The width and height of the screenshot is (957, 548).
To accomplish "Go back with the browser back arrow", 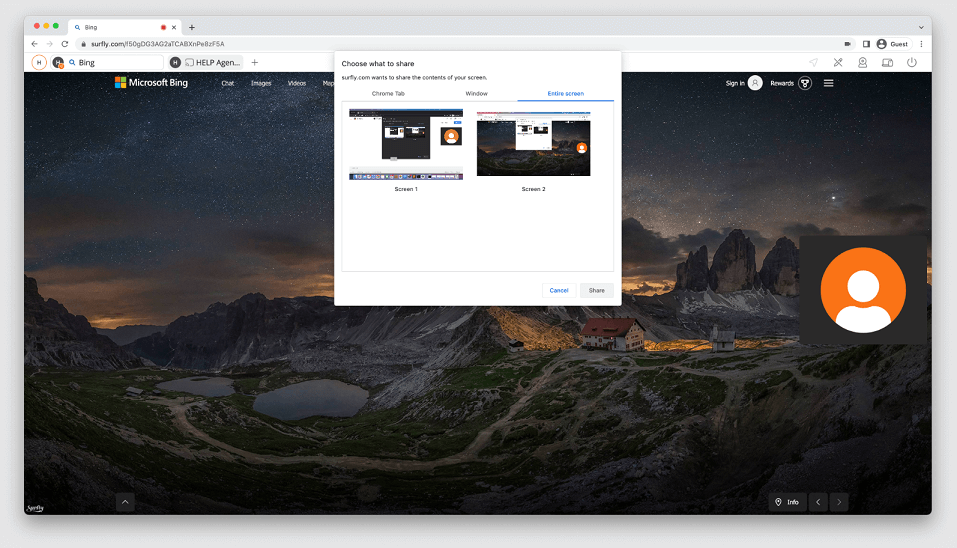I will point(34,44).
